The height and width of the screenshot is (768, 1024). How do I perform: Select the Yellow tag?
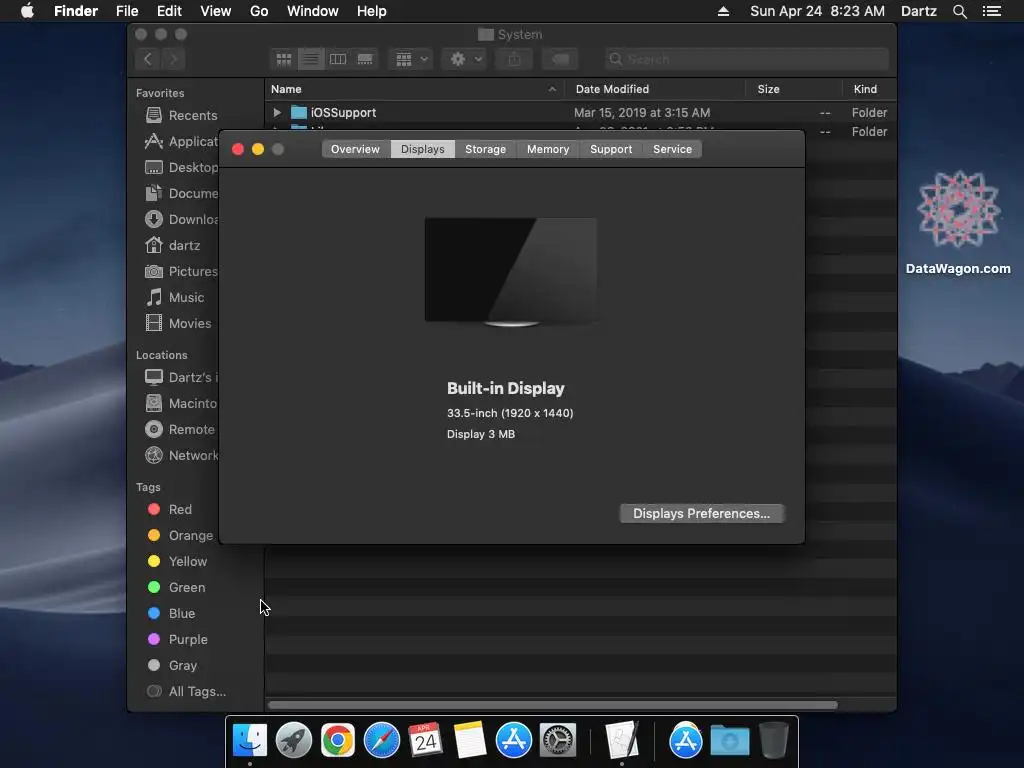(178, 562)
